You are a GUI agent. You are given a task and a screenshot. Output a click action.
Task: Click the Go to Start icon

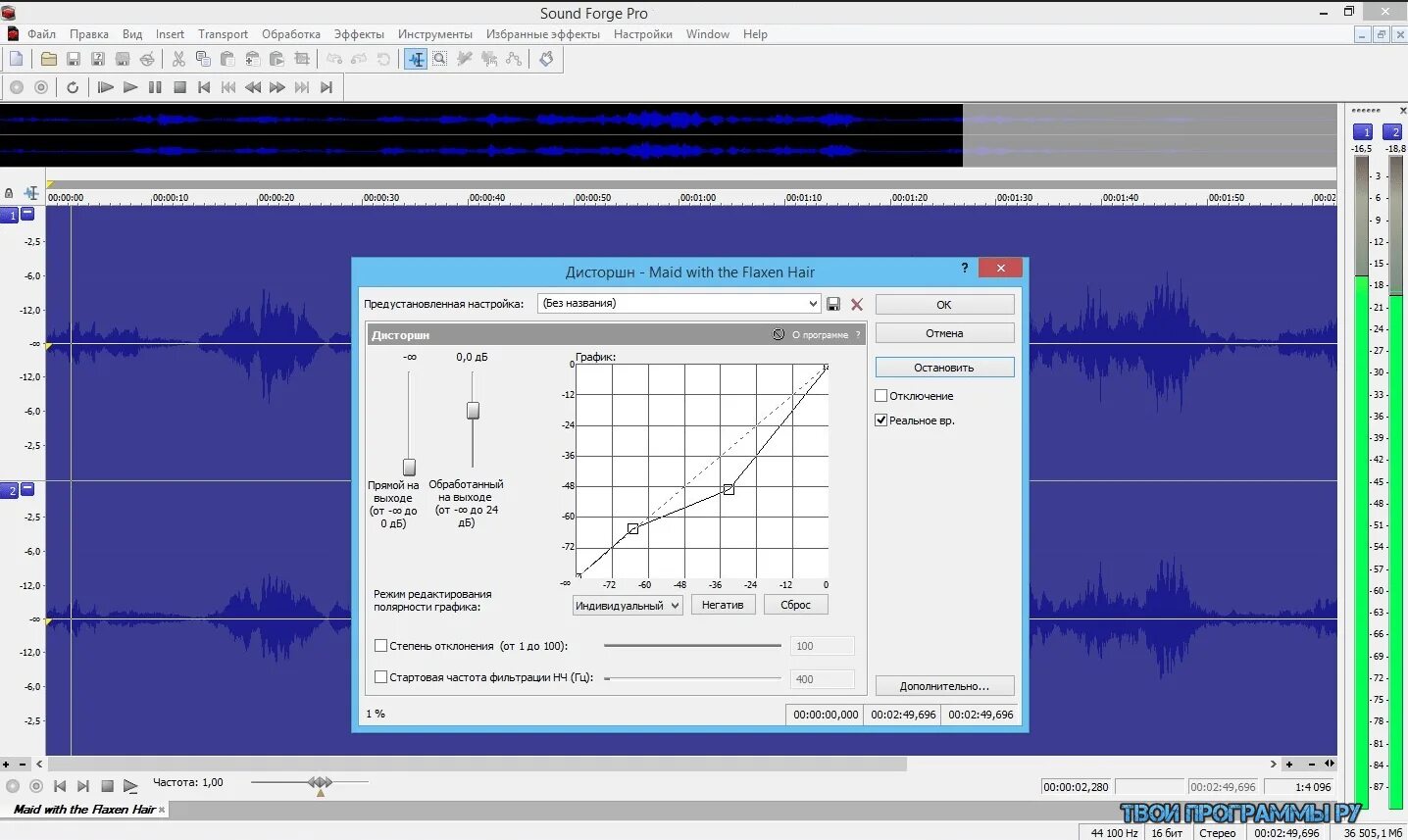(x=204, y=87)
